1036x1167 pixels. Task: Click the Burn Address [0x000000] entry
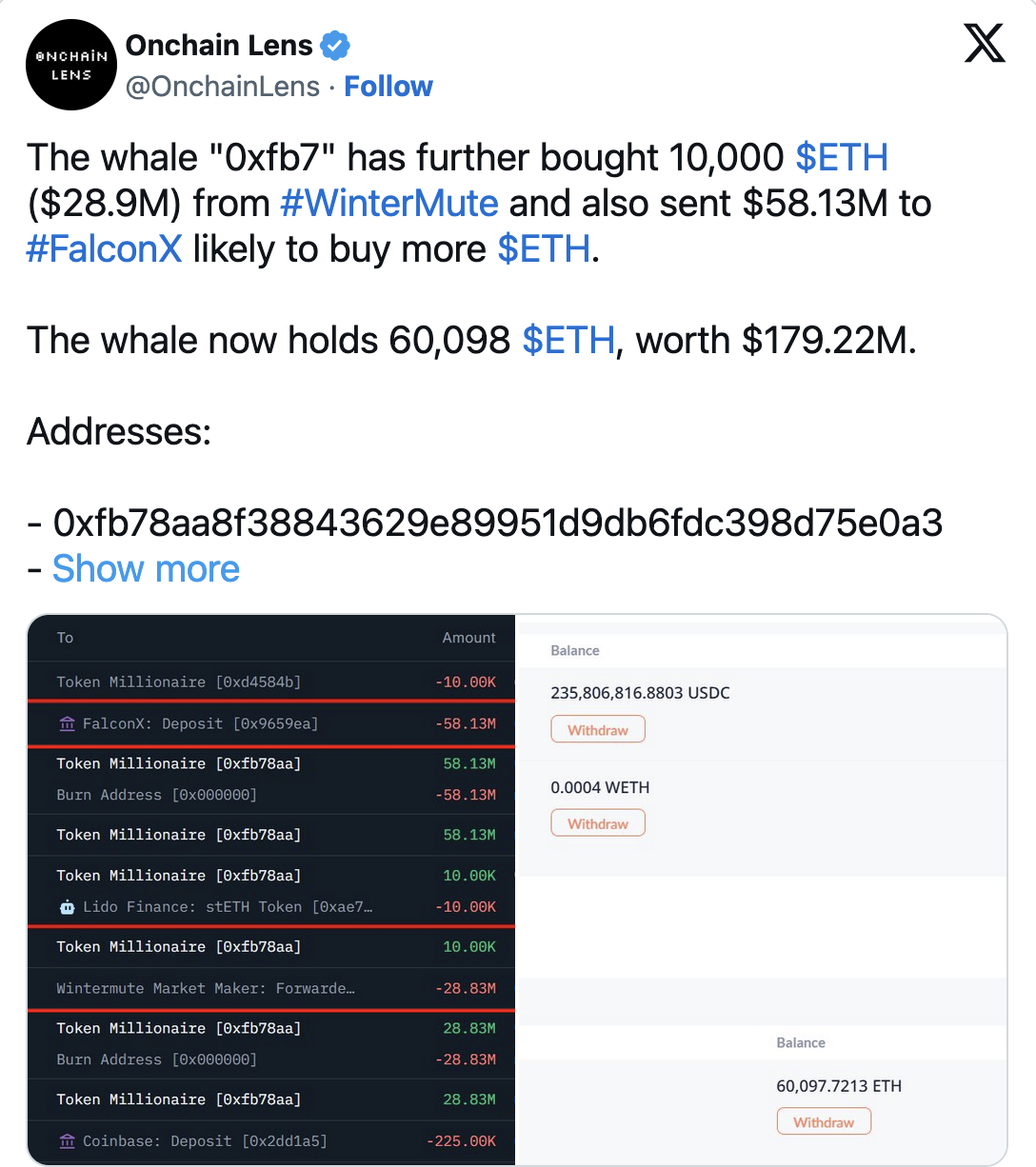157,795
